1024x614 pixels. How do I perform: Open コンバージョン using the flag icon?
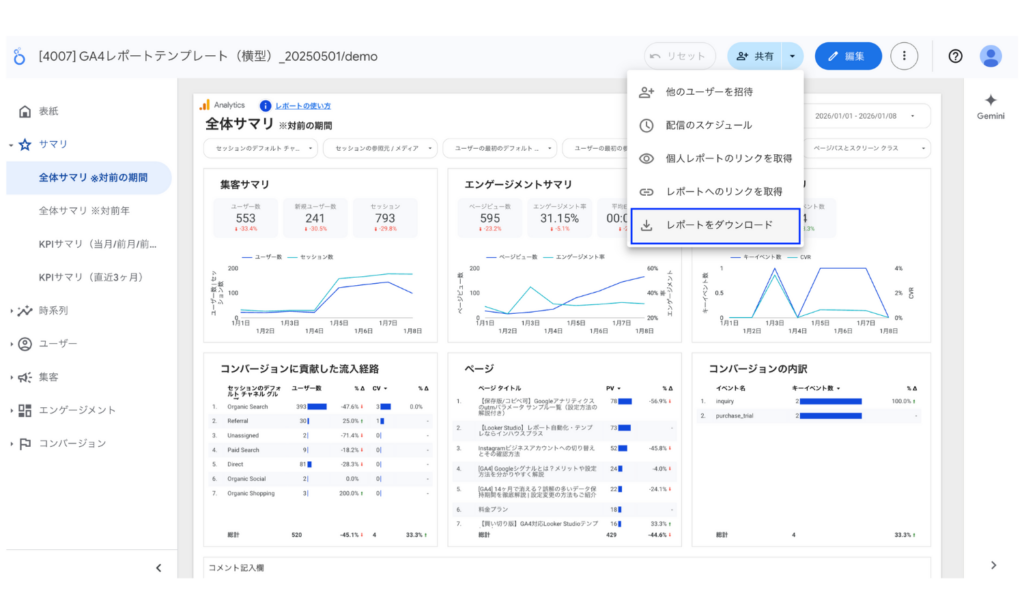tap(25, 442)
